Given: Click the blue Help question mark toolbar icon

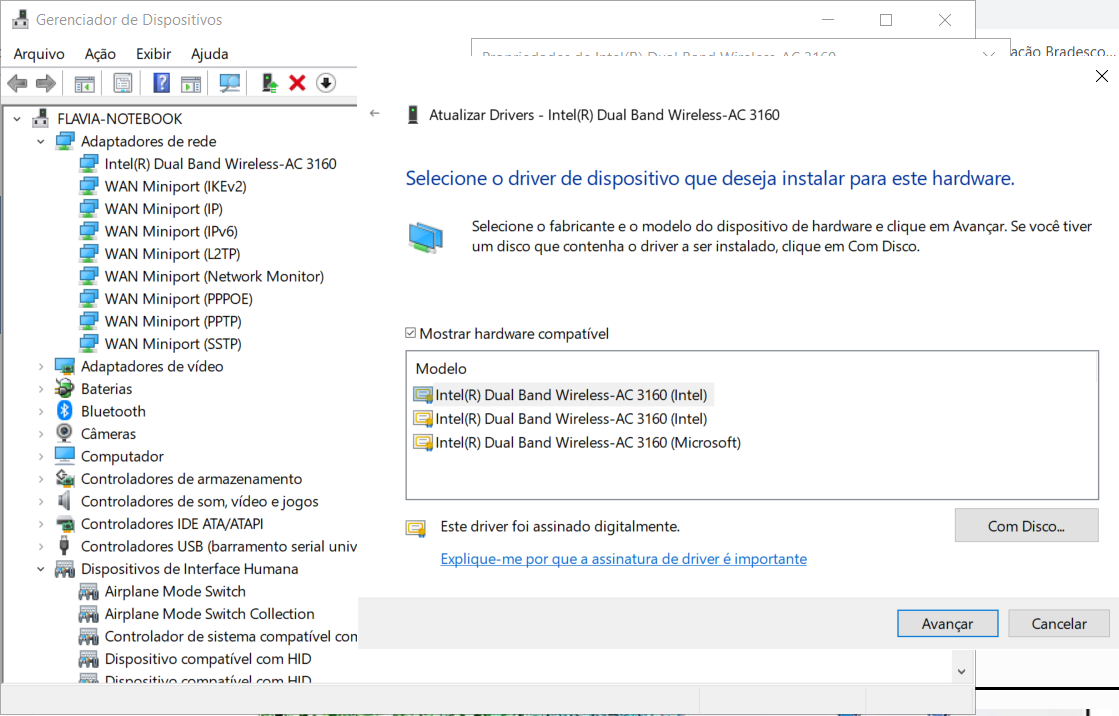Looking at the screenshot, I should [x=161, y=84].
